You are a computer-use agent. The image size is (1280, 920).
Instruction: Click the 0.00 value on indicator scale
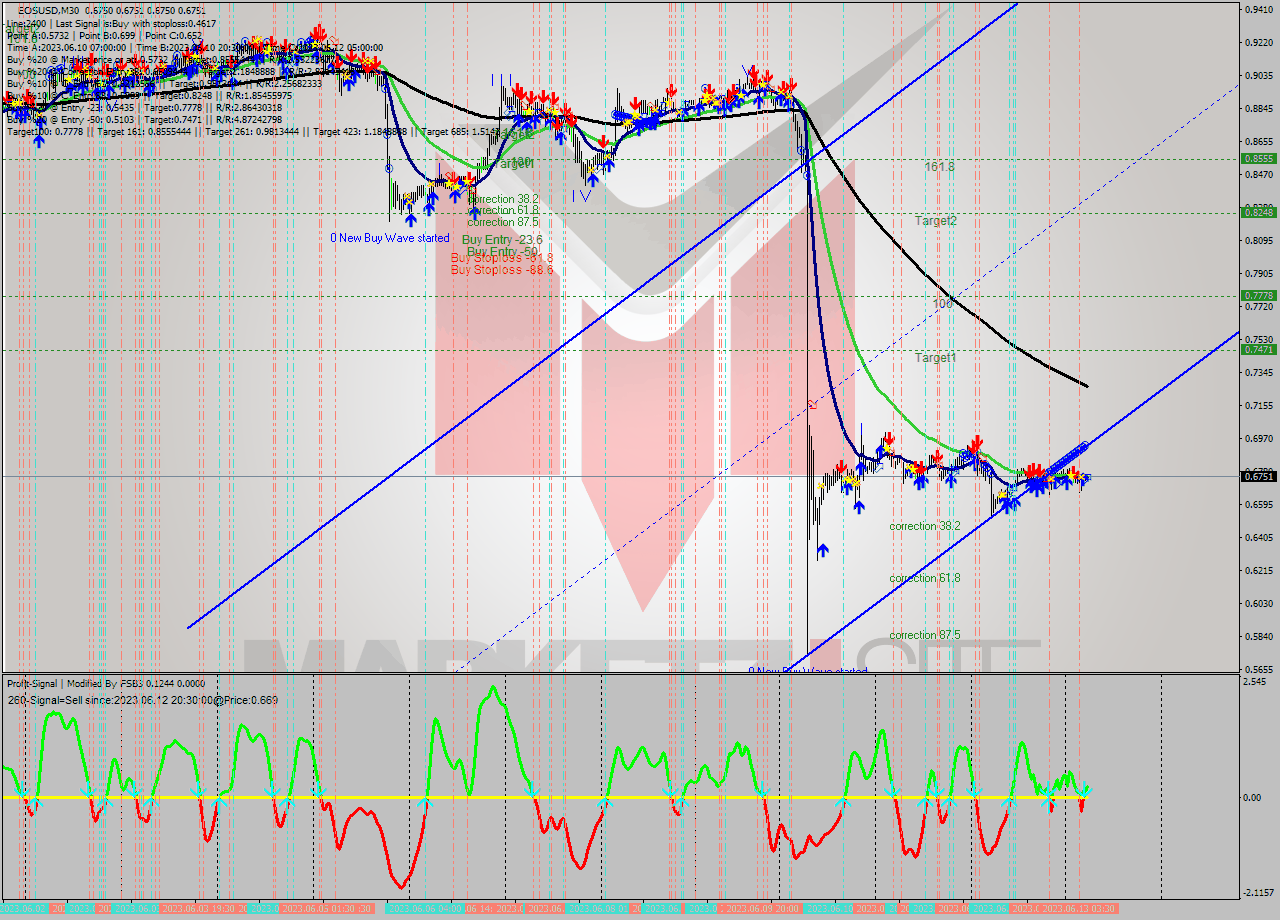[1252, 798]
